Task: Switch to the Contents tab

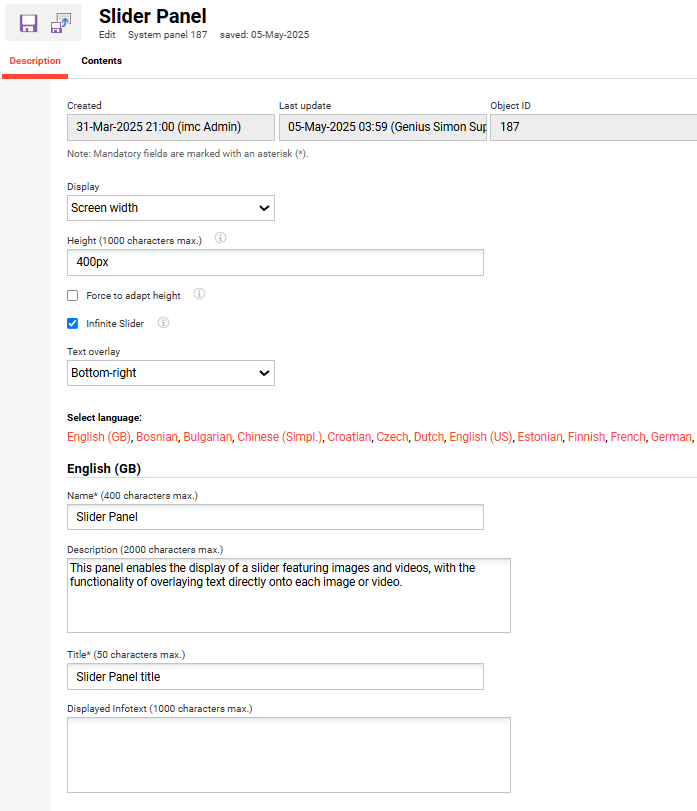Action: [101, 61]
